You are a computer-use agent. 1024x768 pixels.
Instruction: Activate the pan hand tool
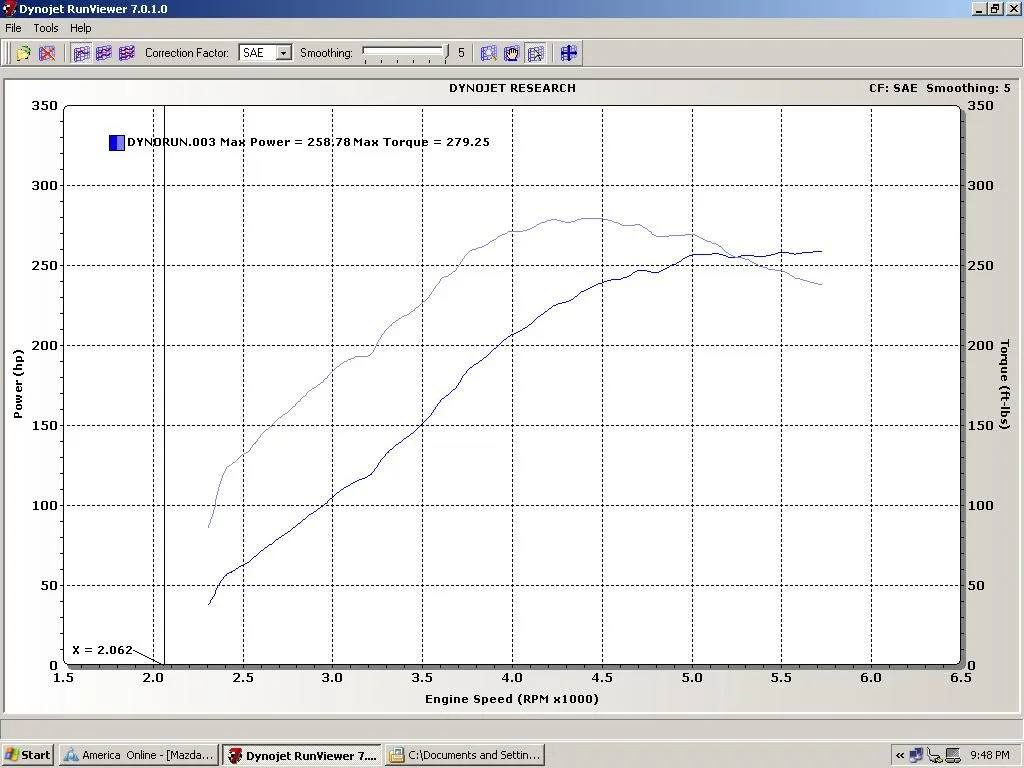point(511,53)
